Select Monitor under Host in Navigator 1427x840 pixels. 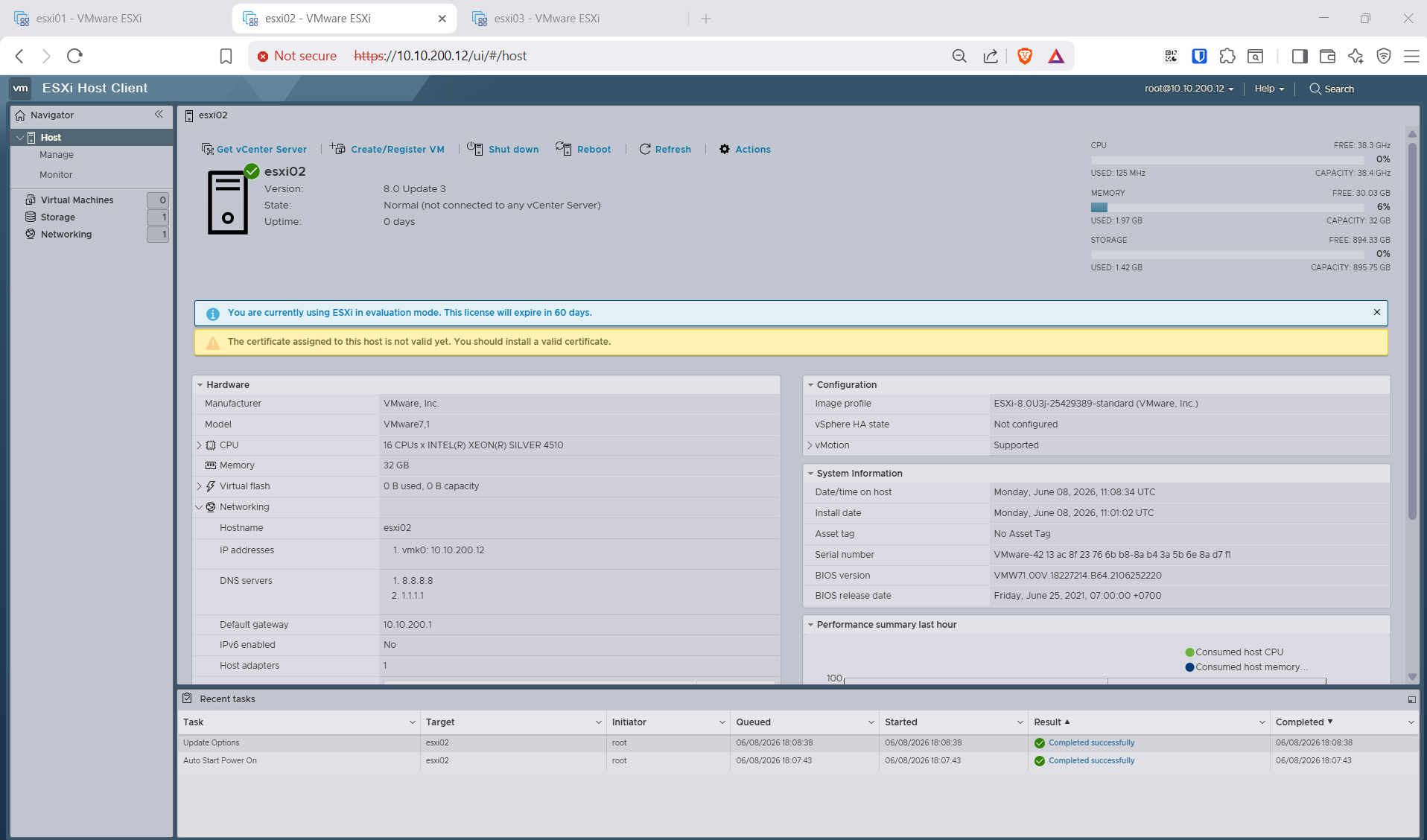coord(56,175)
